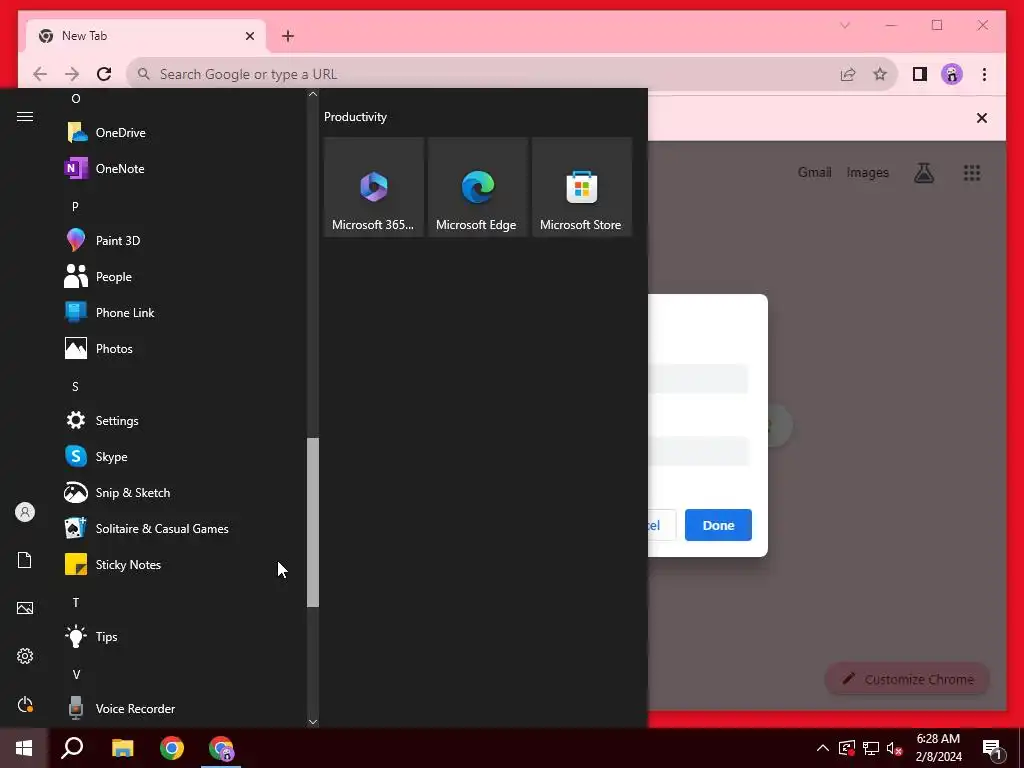Open a new Chrome tab with plus button
1024x768 pixels.
288,36
